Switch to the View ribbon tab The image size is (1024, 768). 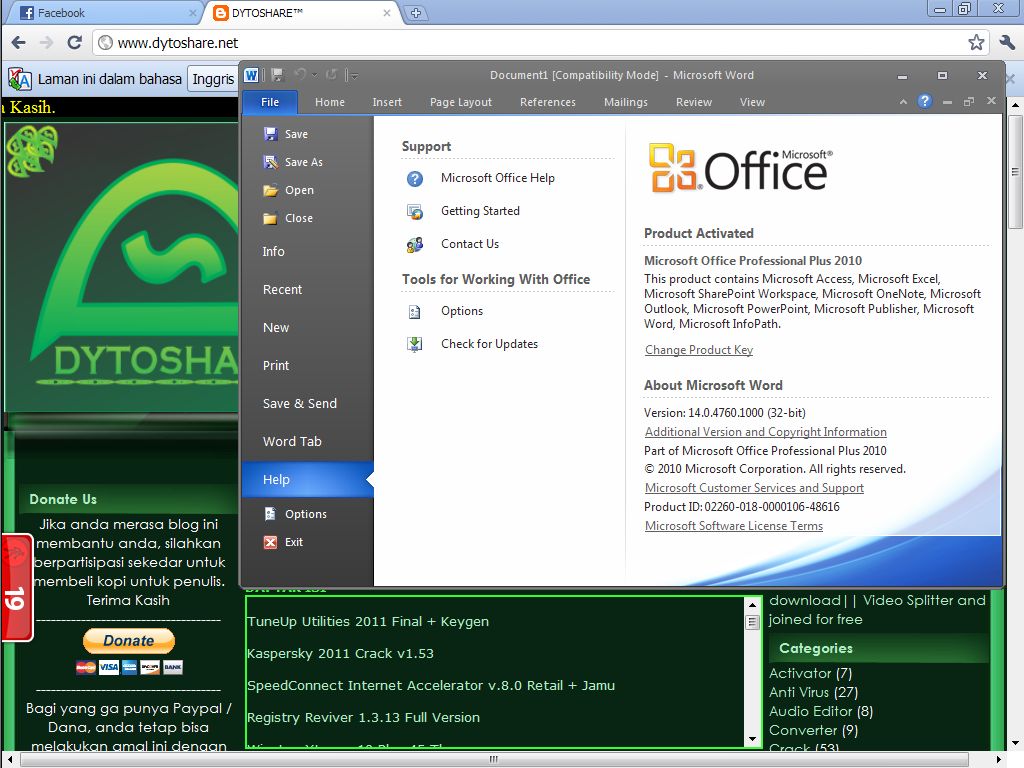[x=752, y=102]
